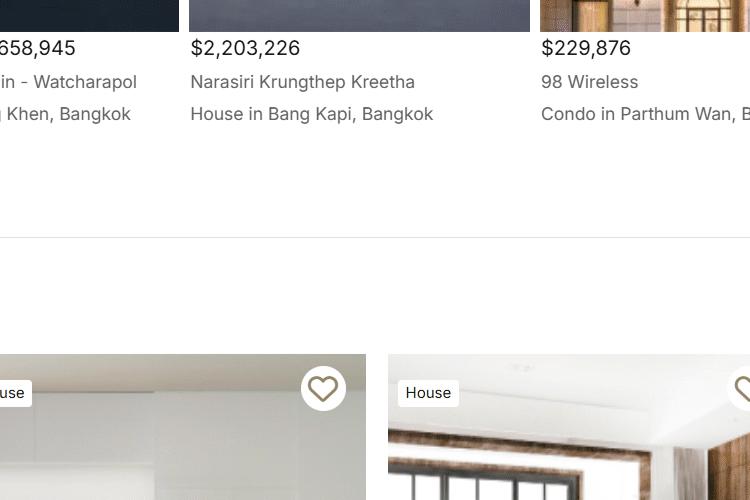This screenshot has height=500, width=750.
Task: Open the 98 Wireless building photo
Action: [x=645, y=16]
